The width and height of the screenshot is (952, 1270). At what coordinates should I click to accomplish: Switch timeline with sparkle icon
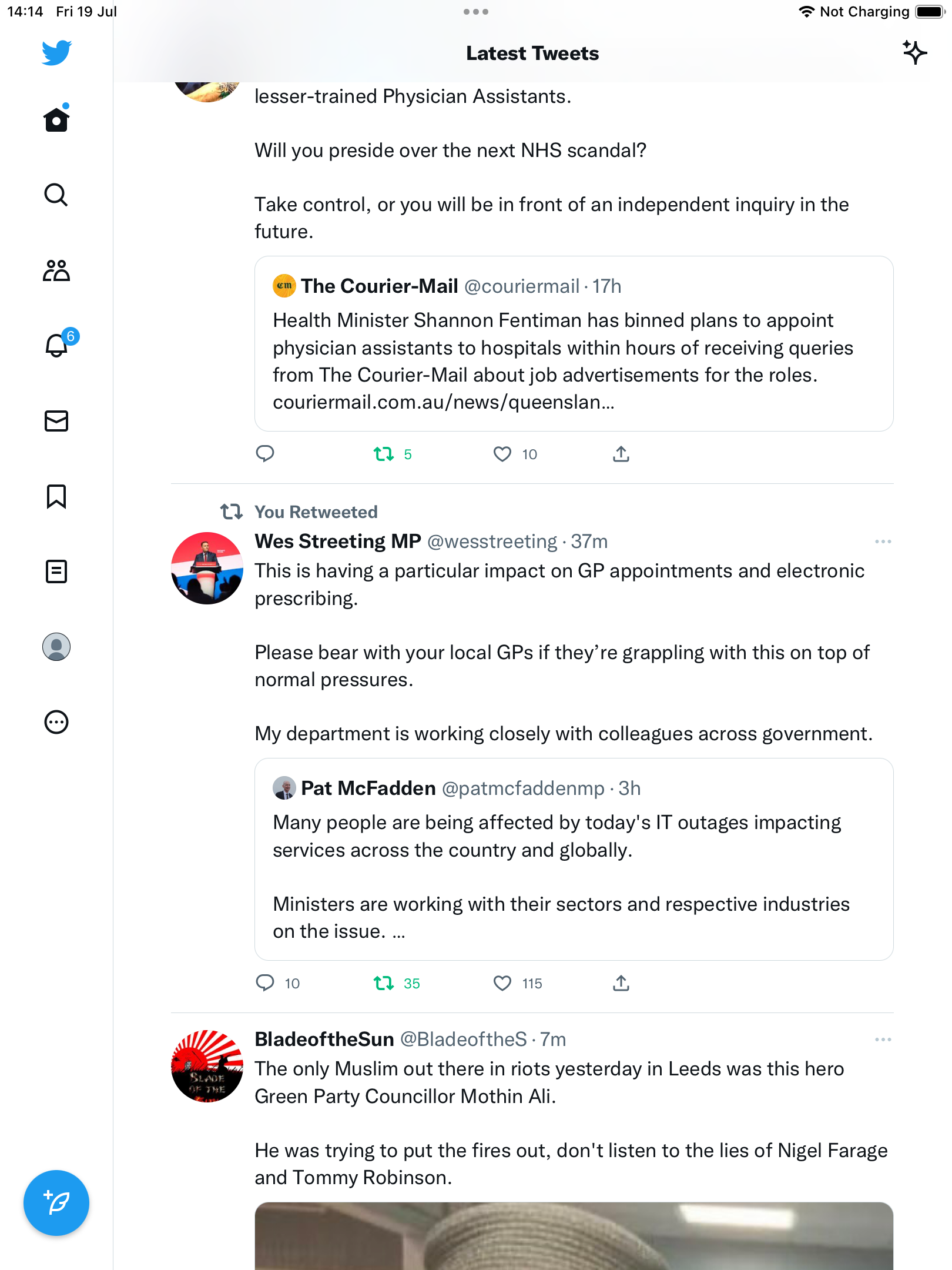point(914,53)
